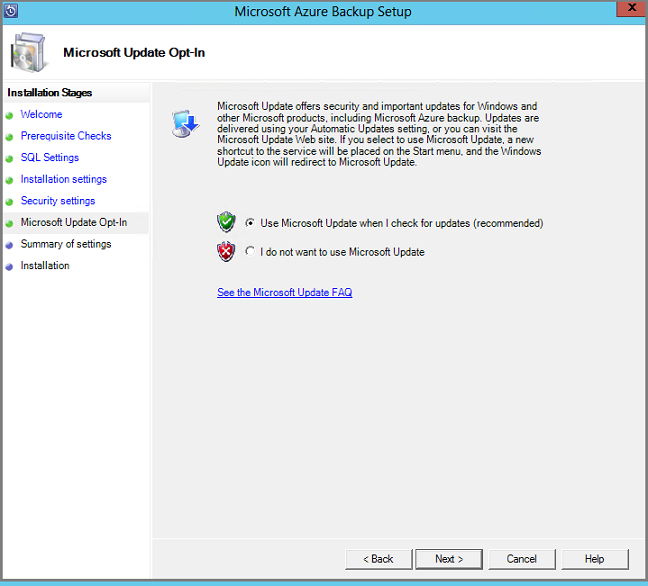Click green bullet next to Welcome stage
The image size is (648, 586).
point(10,115)
